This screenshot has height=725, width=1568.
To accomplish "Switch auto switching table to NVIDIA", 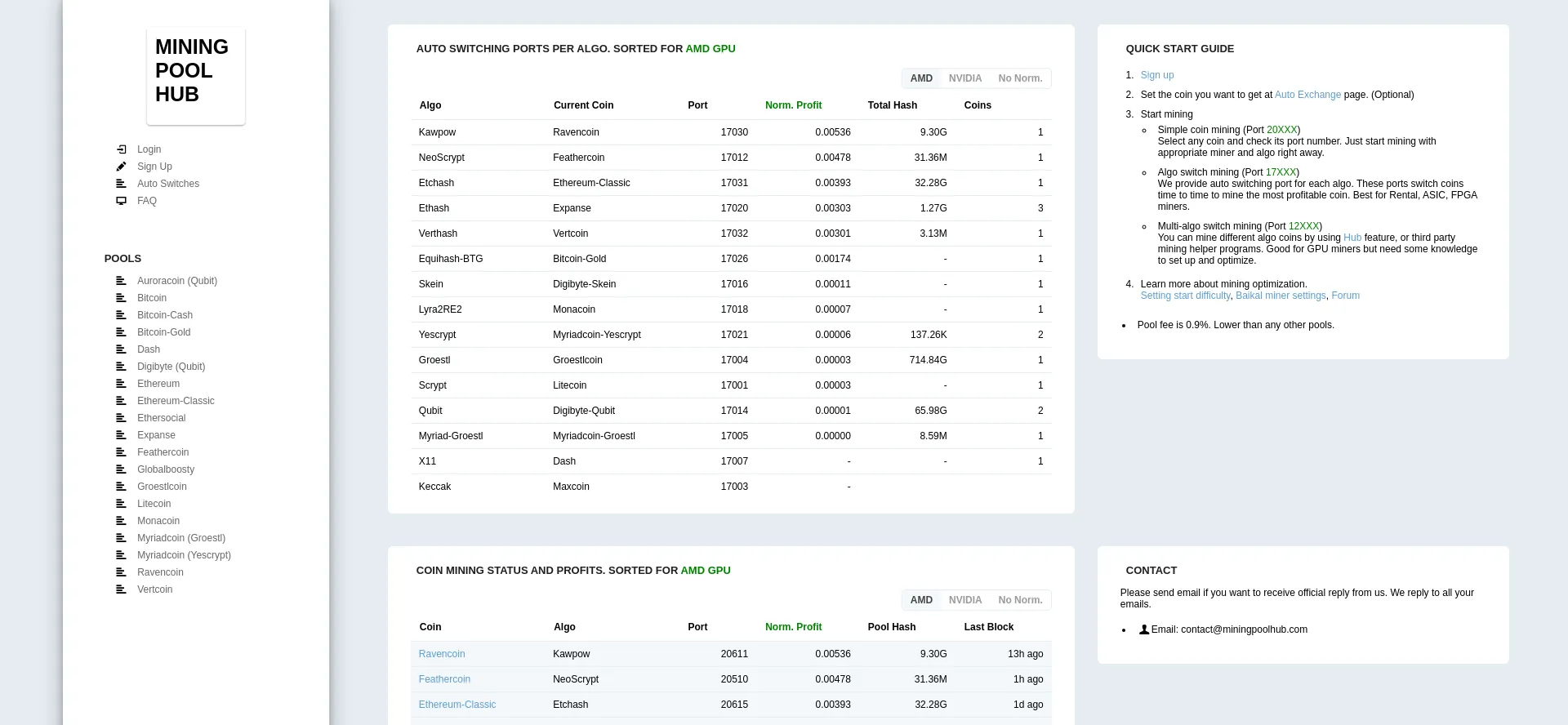I will [x=964, y=78].
